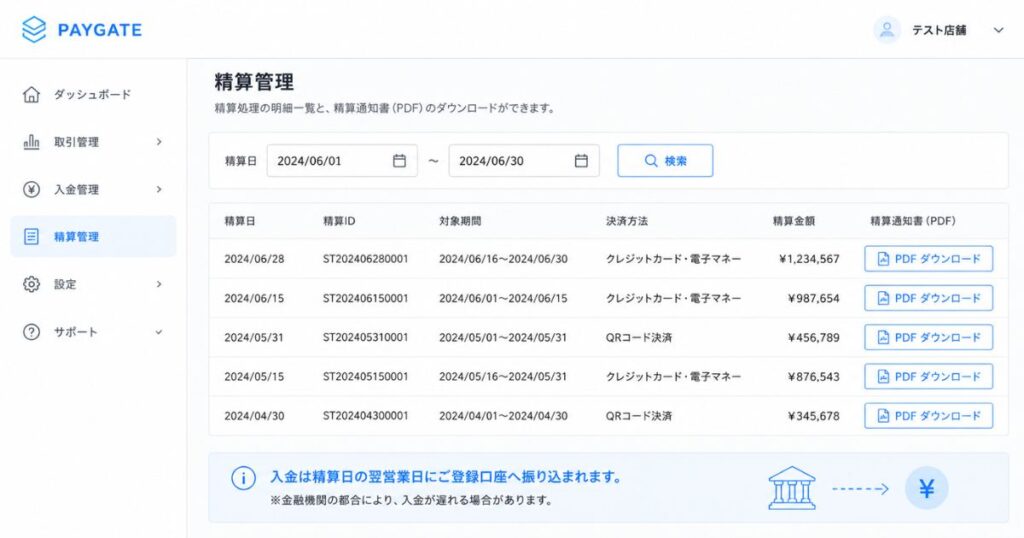The width and height of the screenshot is (1024, 538).
Task: Select the ID cell ST202406280001
Action: pos(365,259)
